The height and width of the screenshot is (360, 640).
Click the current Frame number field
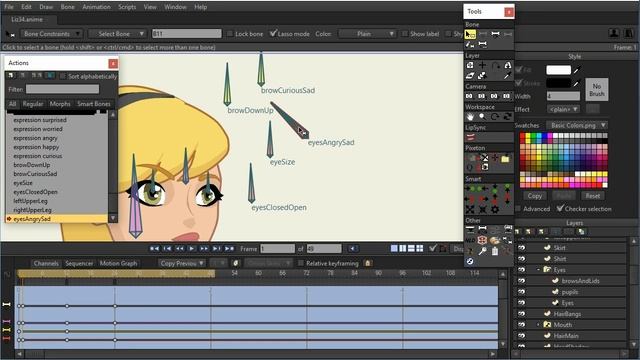(278, 249)
